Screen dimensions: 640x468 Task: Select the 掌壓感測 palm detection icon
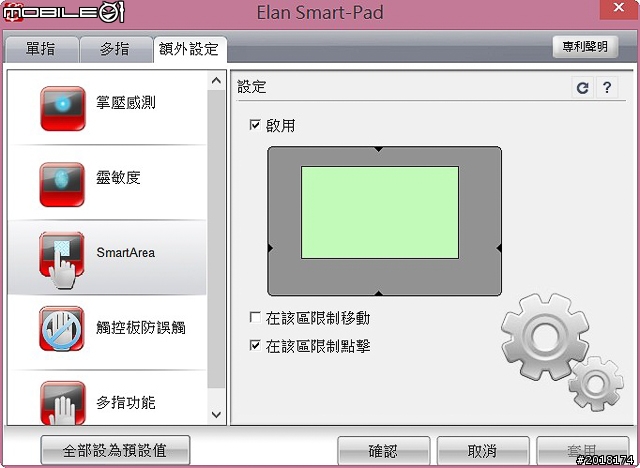tap(63, 108)
